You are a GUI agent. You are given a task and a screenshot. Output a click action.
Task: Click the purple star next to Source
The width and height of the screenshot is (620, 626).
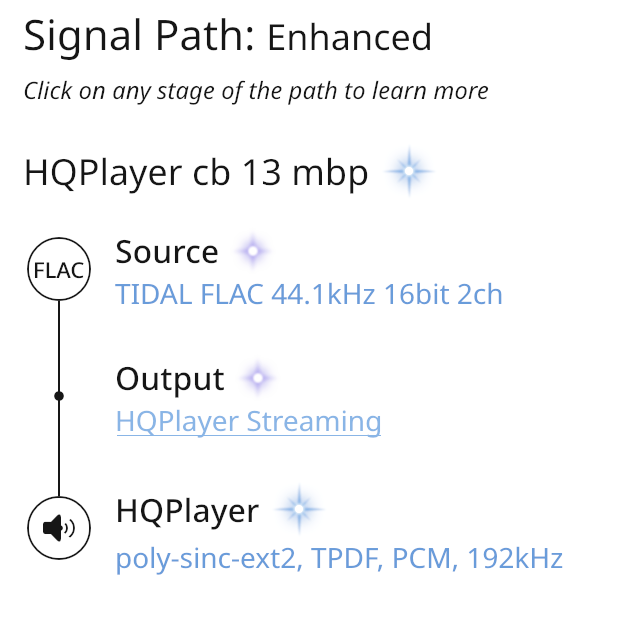[x=253, y=251]
